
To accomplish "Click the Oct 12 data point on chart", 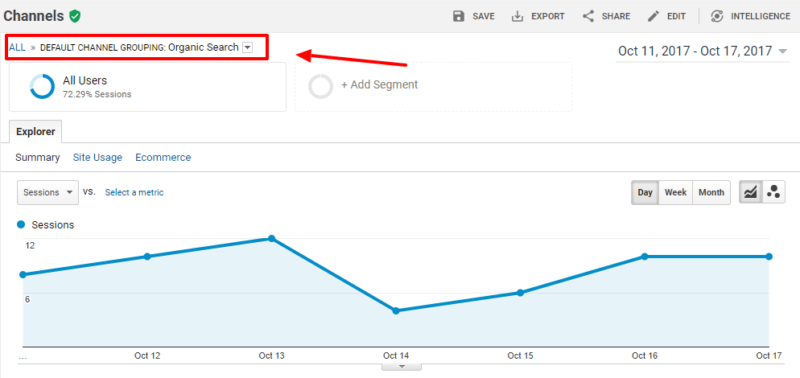I will point(147,256).
